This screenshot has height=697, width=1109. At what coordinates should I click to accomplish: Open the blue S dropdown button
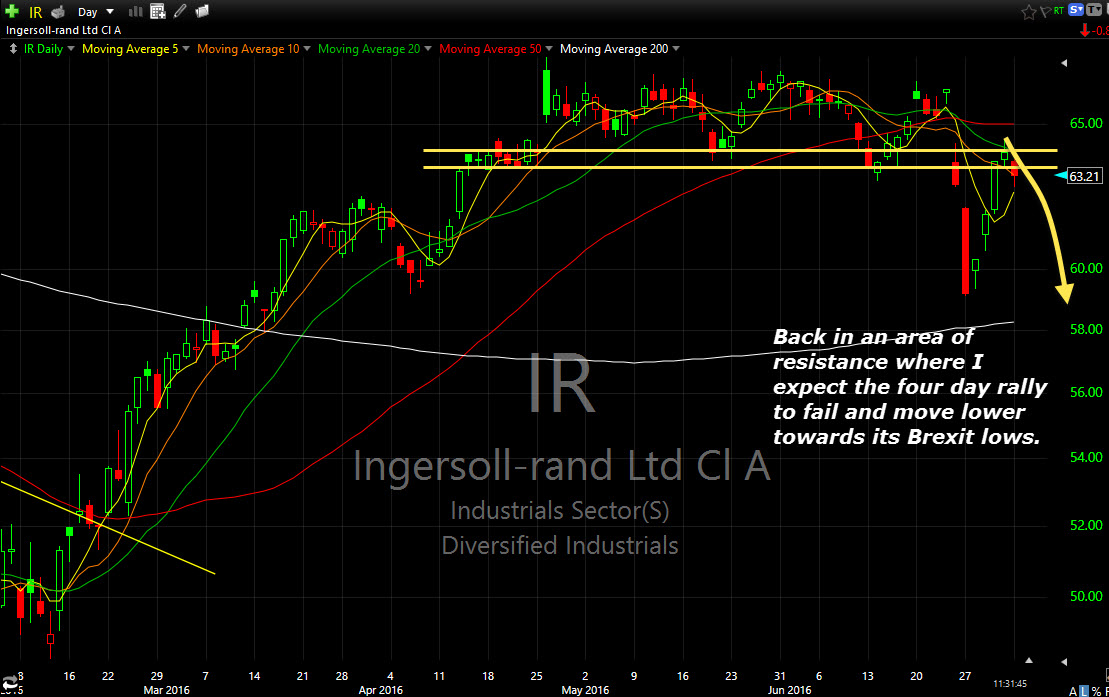tap(1076, 10)
